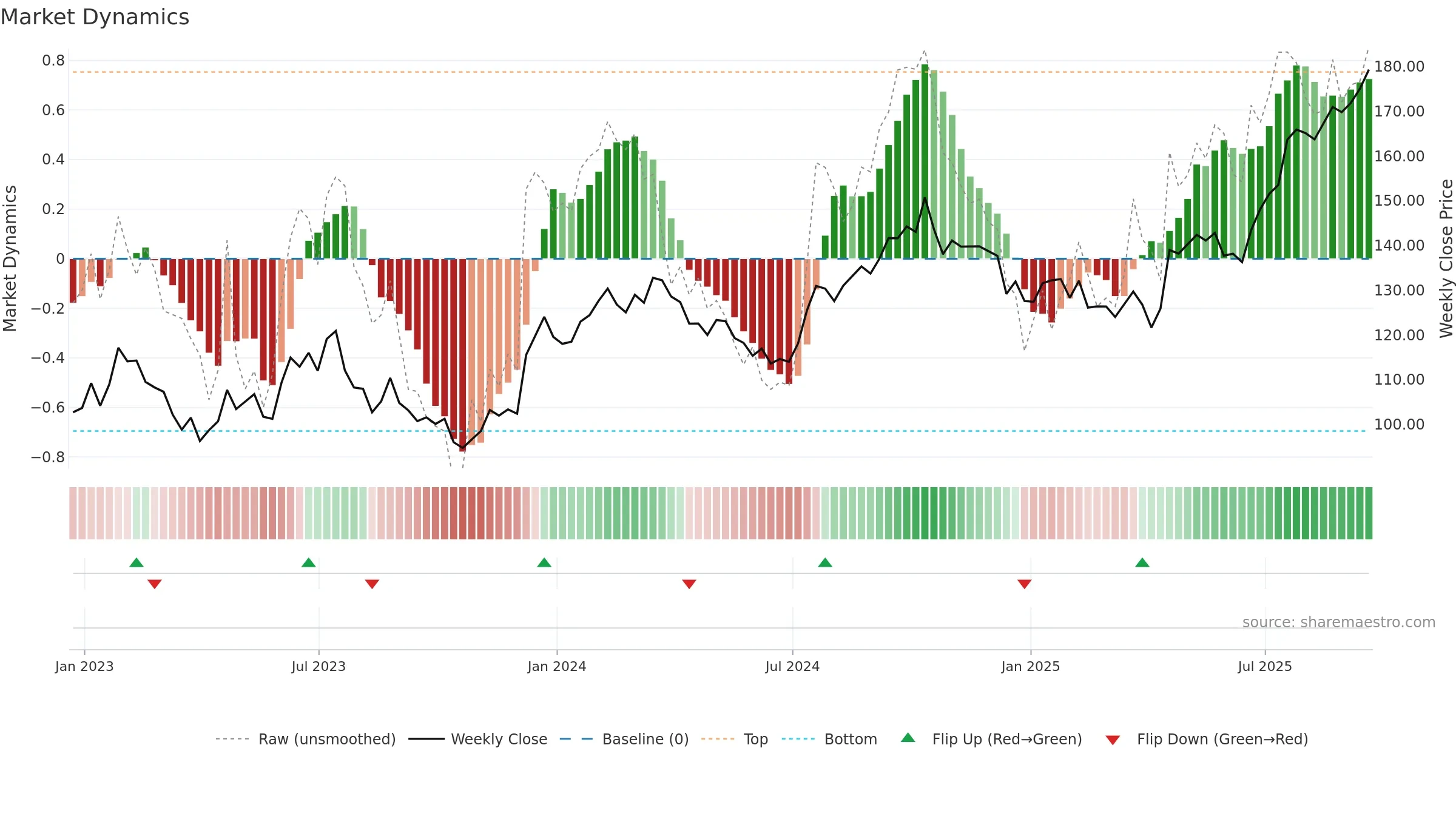Toggle the Bottom legend label
The image size is (1456, 819).
pos(851,739)
